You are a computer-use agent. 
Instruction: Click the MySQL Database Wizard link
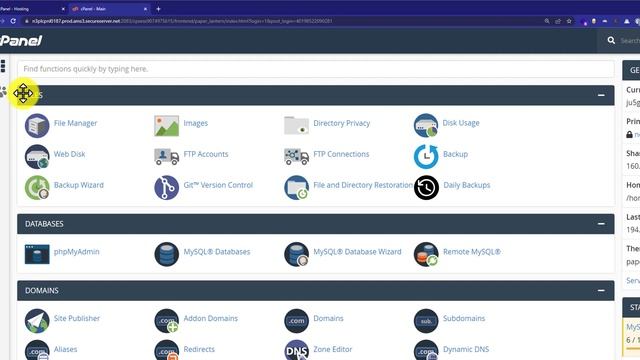pos(357,251)
